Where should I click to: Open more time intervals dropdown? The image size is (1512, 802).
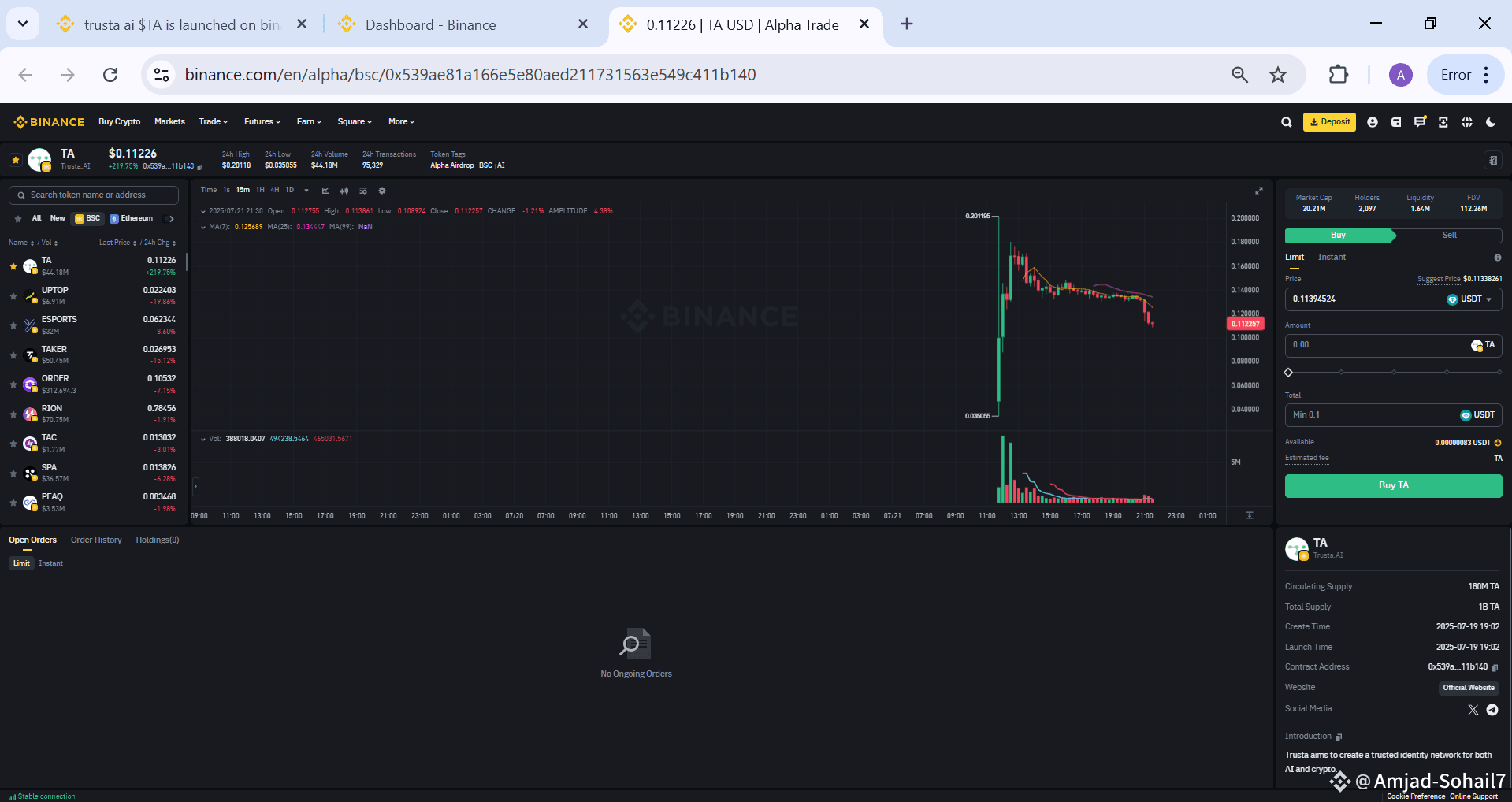(306, 191)
